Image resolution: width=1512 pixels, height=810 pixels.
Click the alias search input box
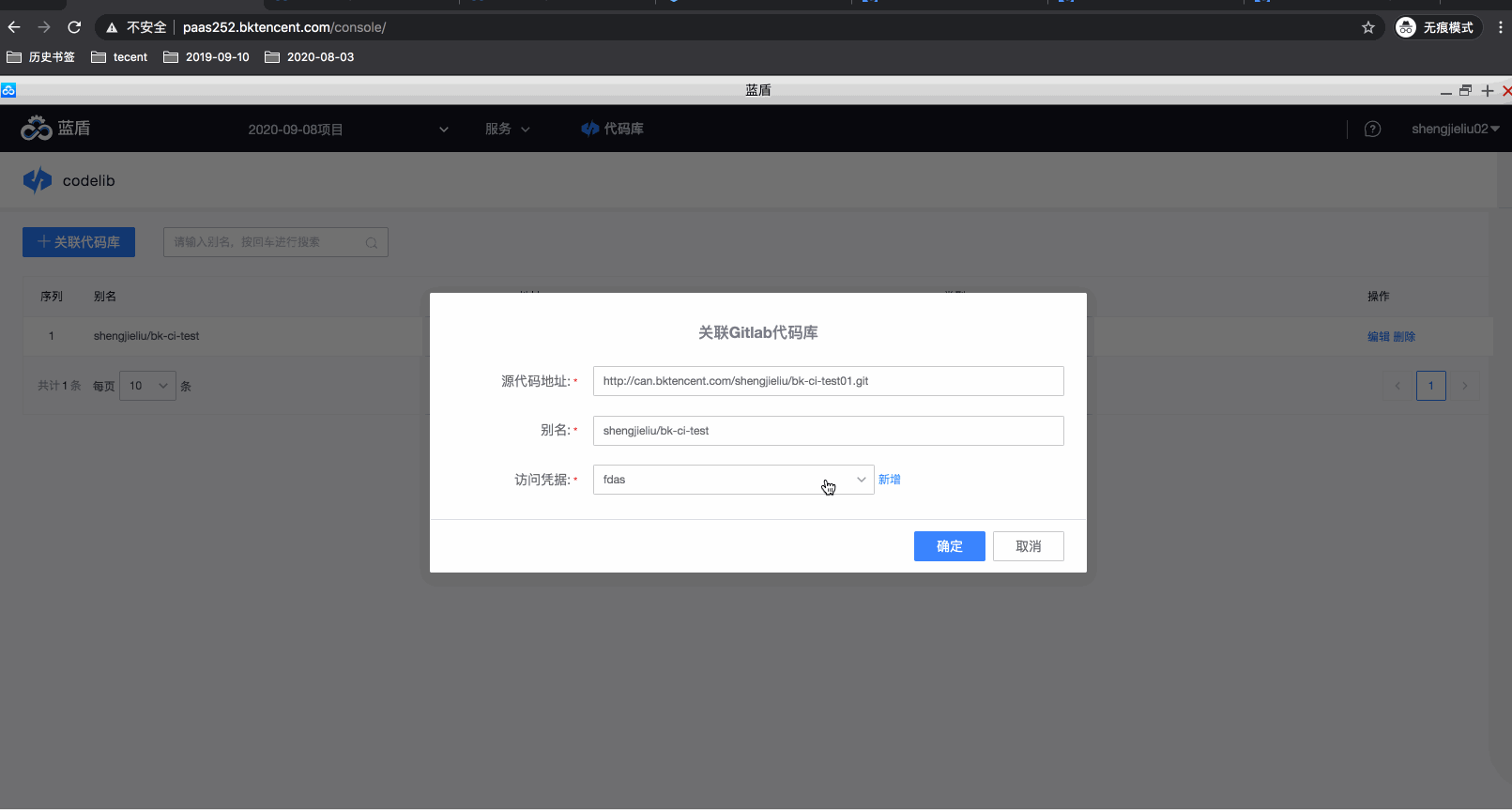pos(276,242)
